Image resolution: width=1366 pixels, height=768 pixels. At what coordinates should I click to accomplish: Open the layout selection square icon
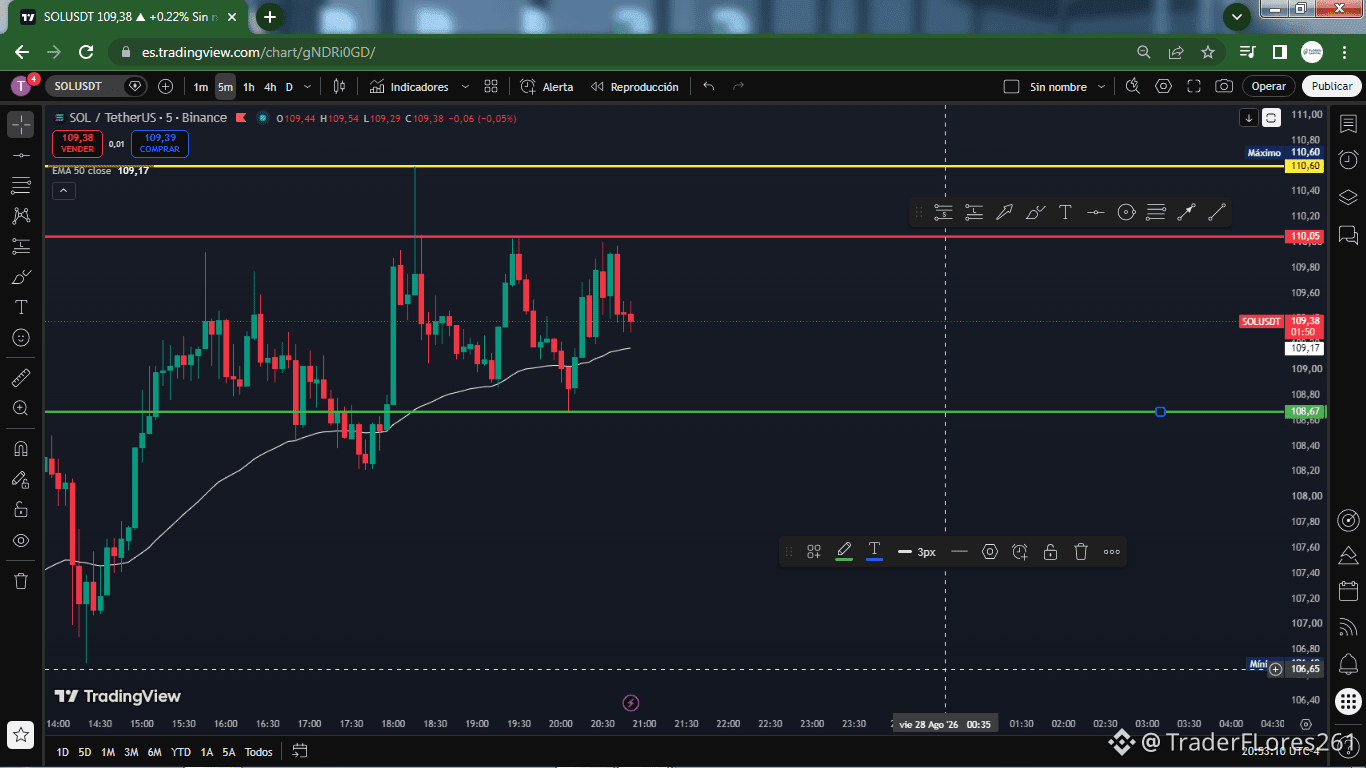[x=1011, y=87]
